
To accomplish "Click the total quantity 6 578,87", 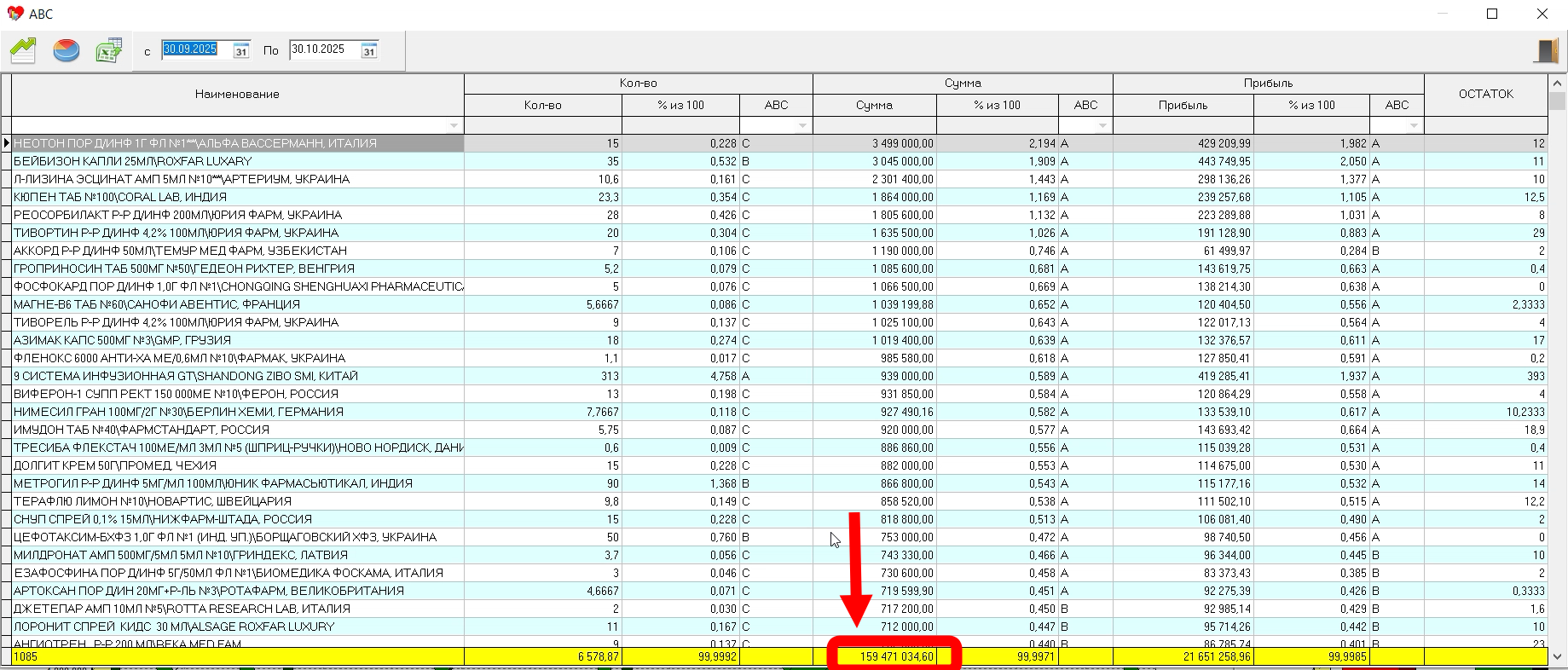I will click(x=598, y=657).
